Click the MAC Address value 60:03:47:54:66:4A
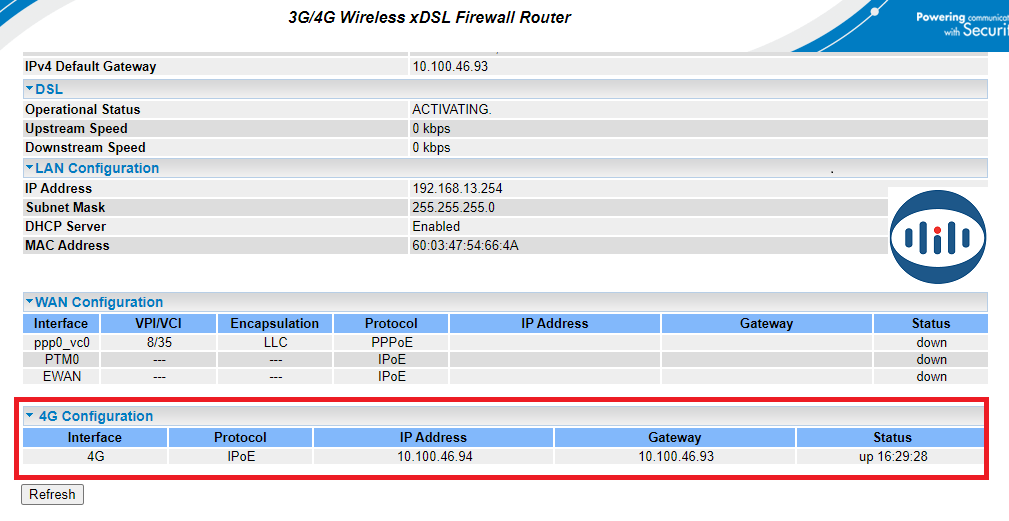This screenshot has height=521, width=1009. (465, 245)
